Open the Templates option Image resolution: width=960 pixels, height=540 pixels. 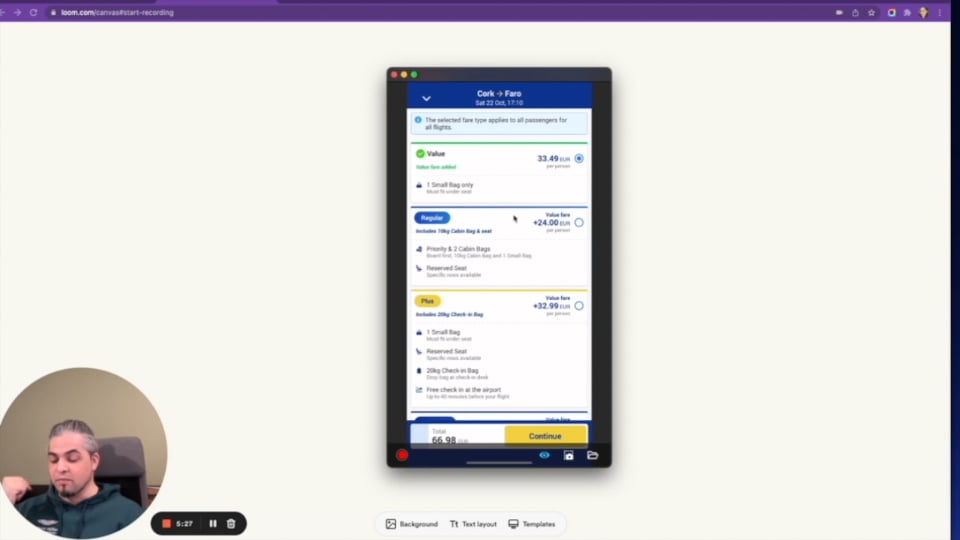point(532,524)
